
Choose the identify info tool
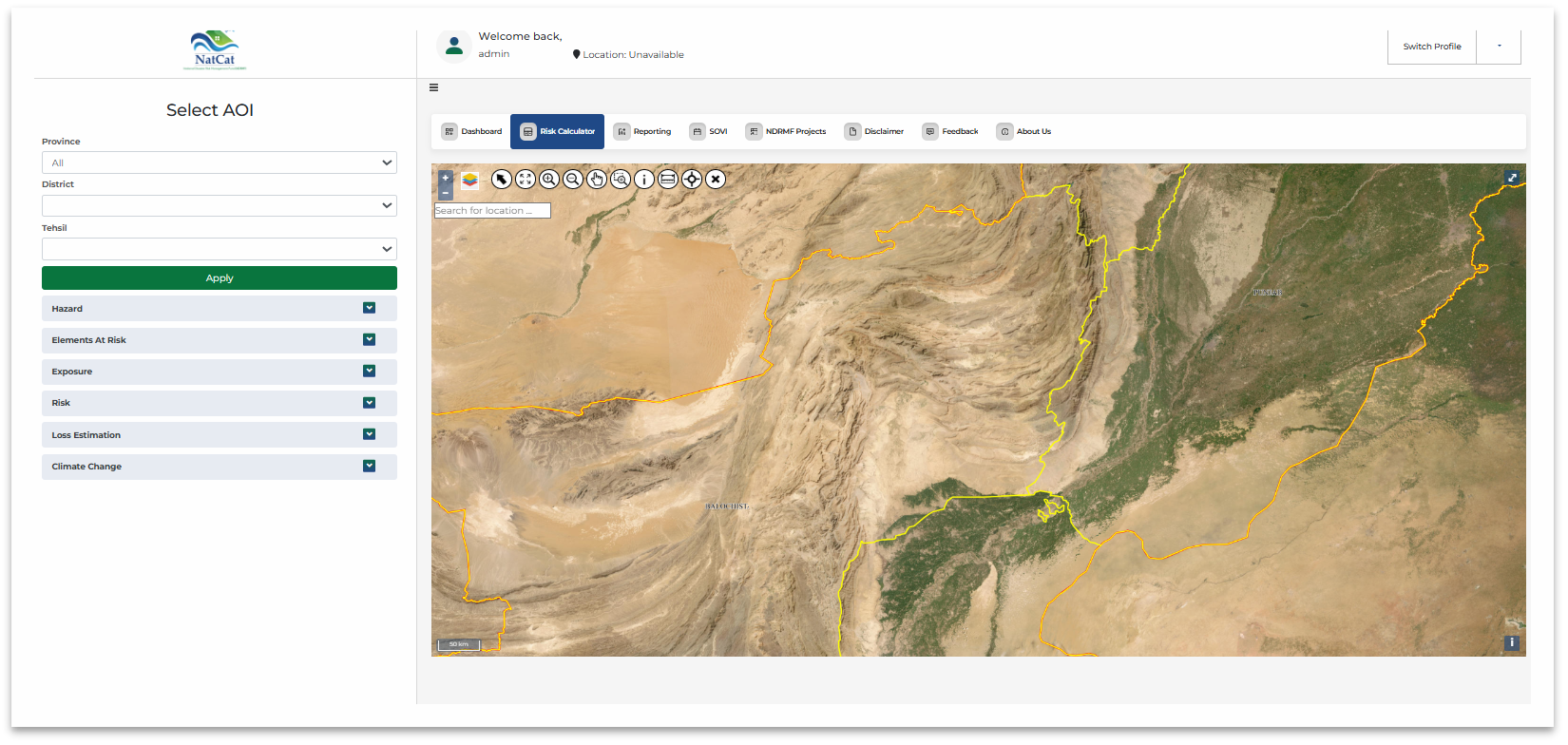point(644,179)
